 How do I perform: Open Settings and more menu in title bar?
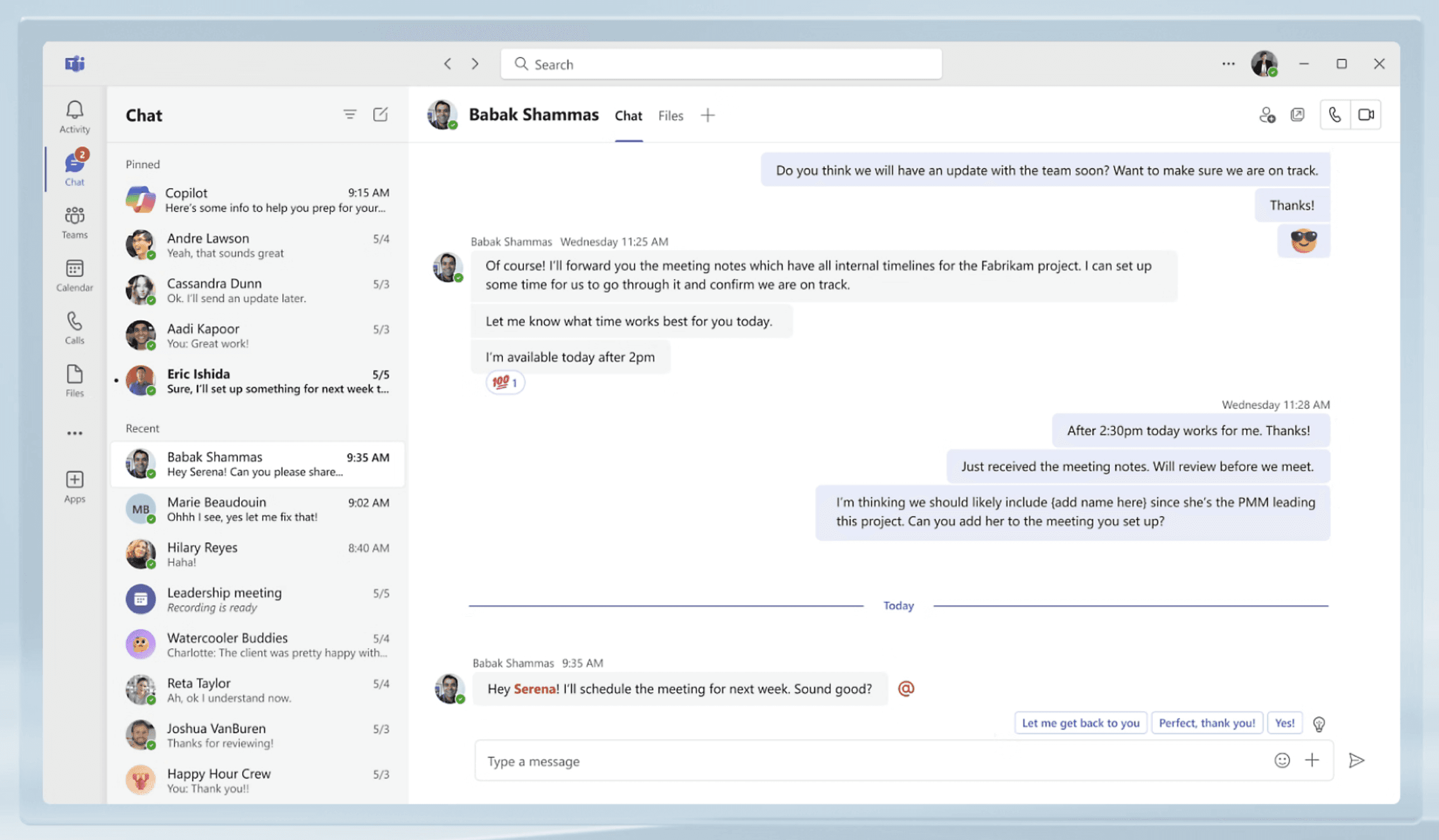pos(1228,64)
